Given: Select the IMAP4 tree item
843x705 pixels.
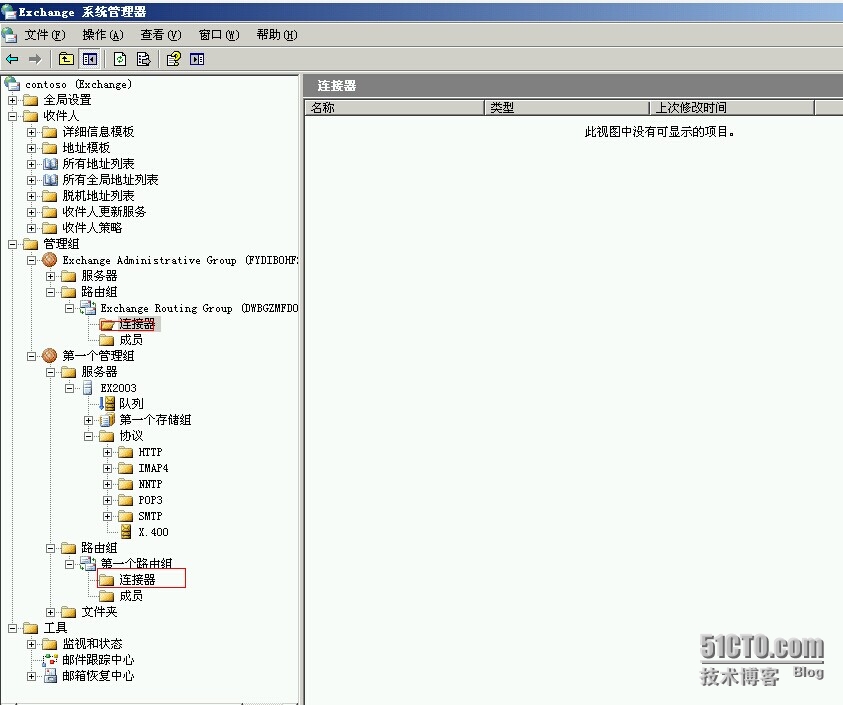Looking at the screenshot, I should coord(153,468).
